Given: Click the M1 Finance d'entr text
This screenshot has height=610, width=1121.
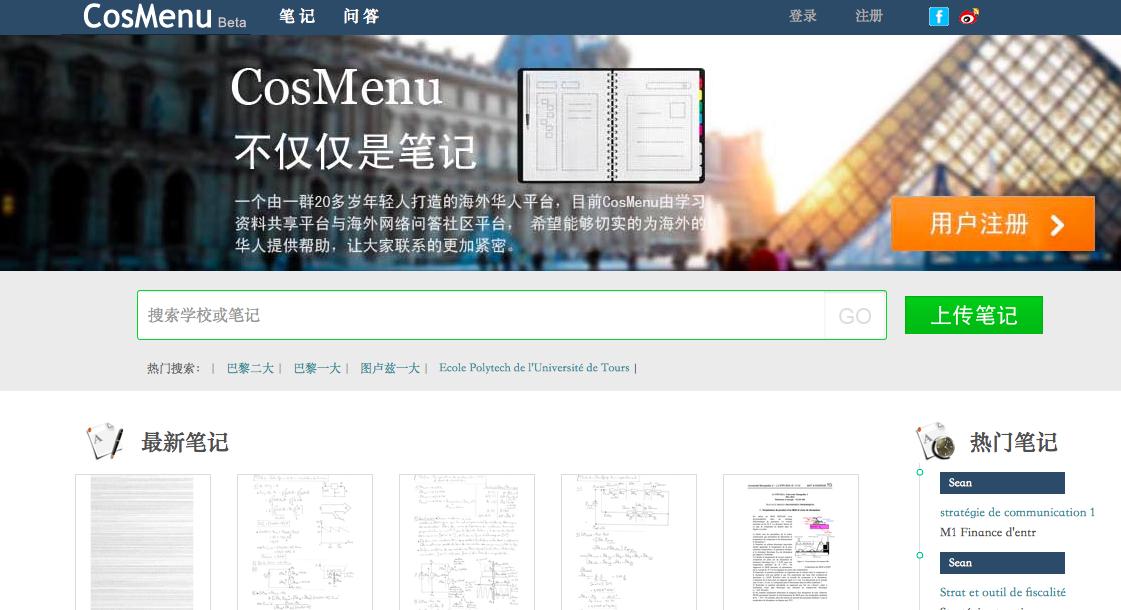Looking at the screenshot, I should pyautogui.click(x=987, y=532).
